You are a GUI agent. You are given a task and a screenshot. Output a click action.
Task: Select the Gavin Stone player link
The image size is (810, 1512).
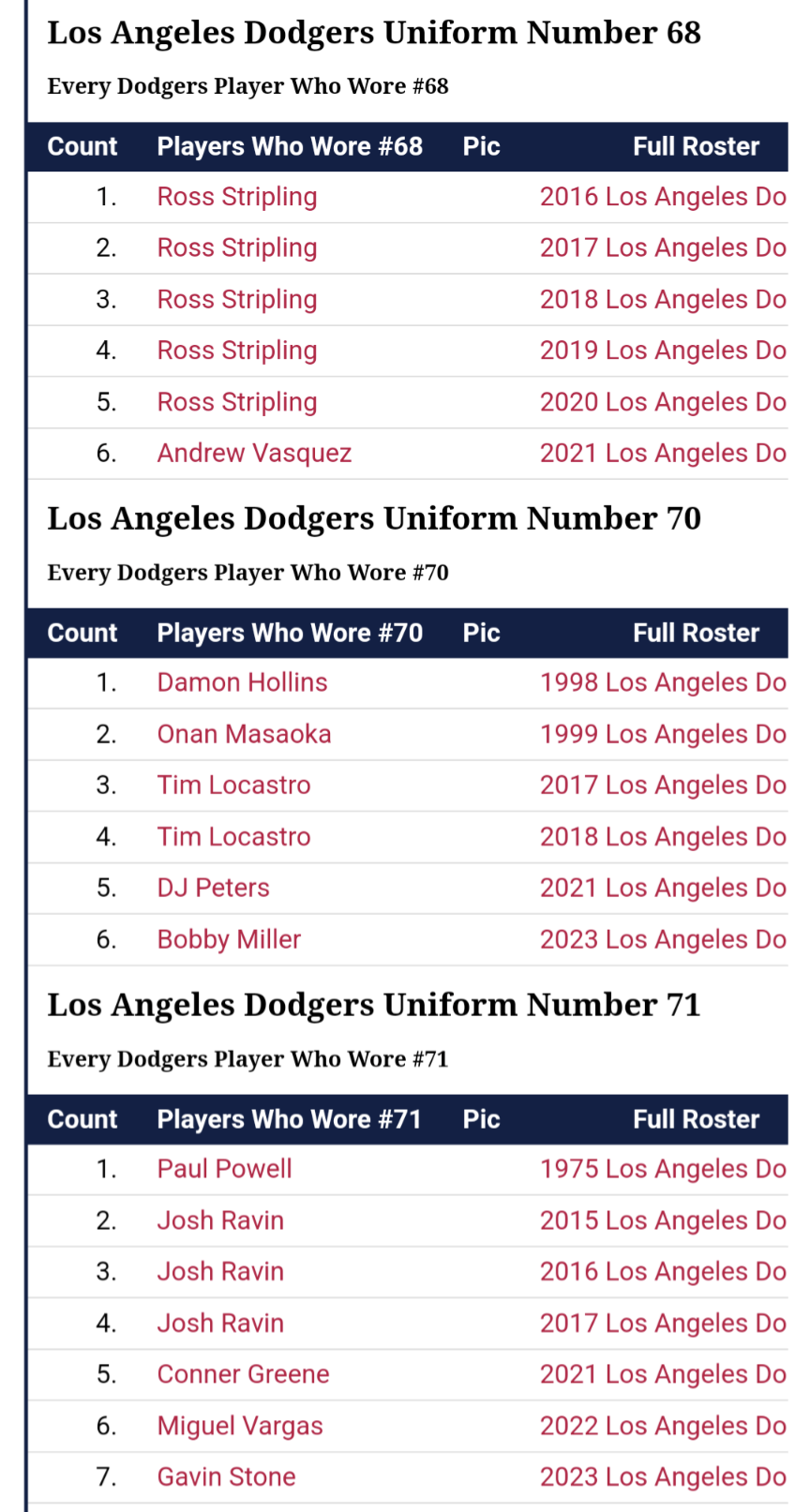click(226, 1477)
